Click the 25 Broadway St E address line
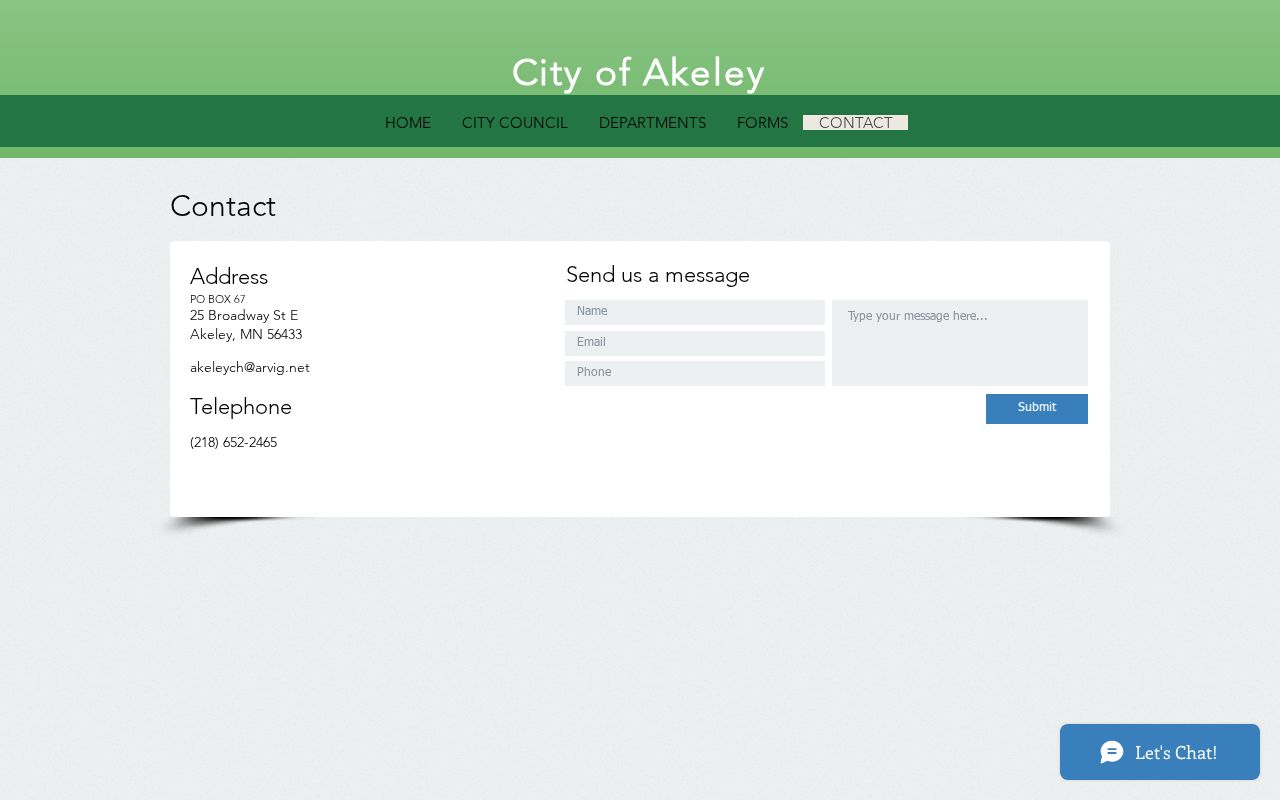Image resolution: width=1280 pixels, height=800 pixels. [244, 316]
